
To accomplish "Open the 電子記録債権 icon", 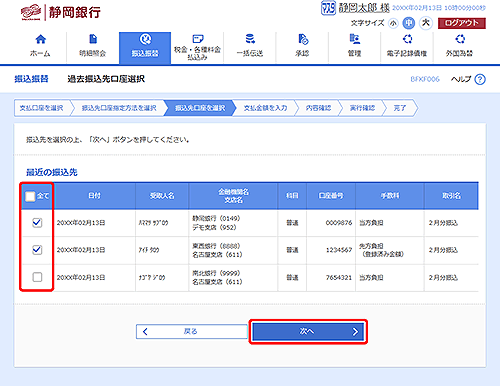I will [x=407, y=39].
